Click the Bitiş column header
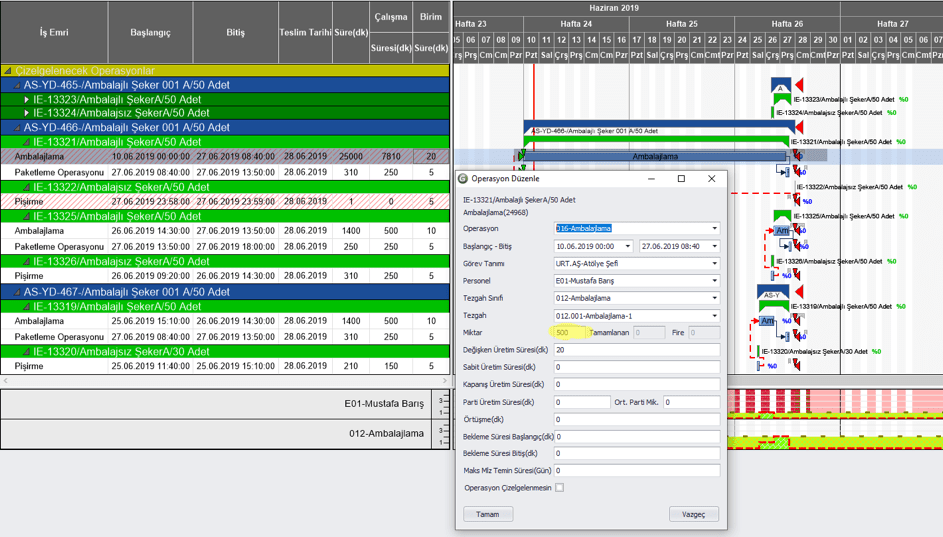Image resolution: width=943 pixels, height=537 pixels. [236, 32]
